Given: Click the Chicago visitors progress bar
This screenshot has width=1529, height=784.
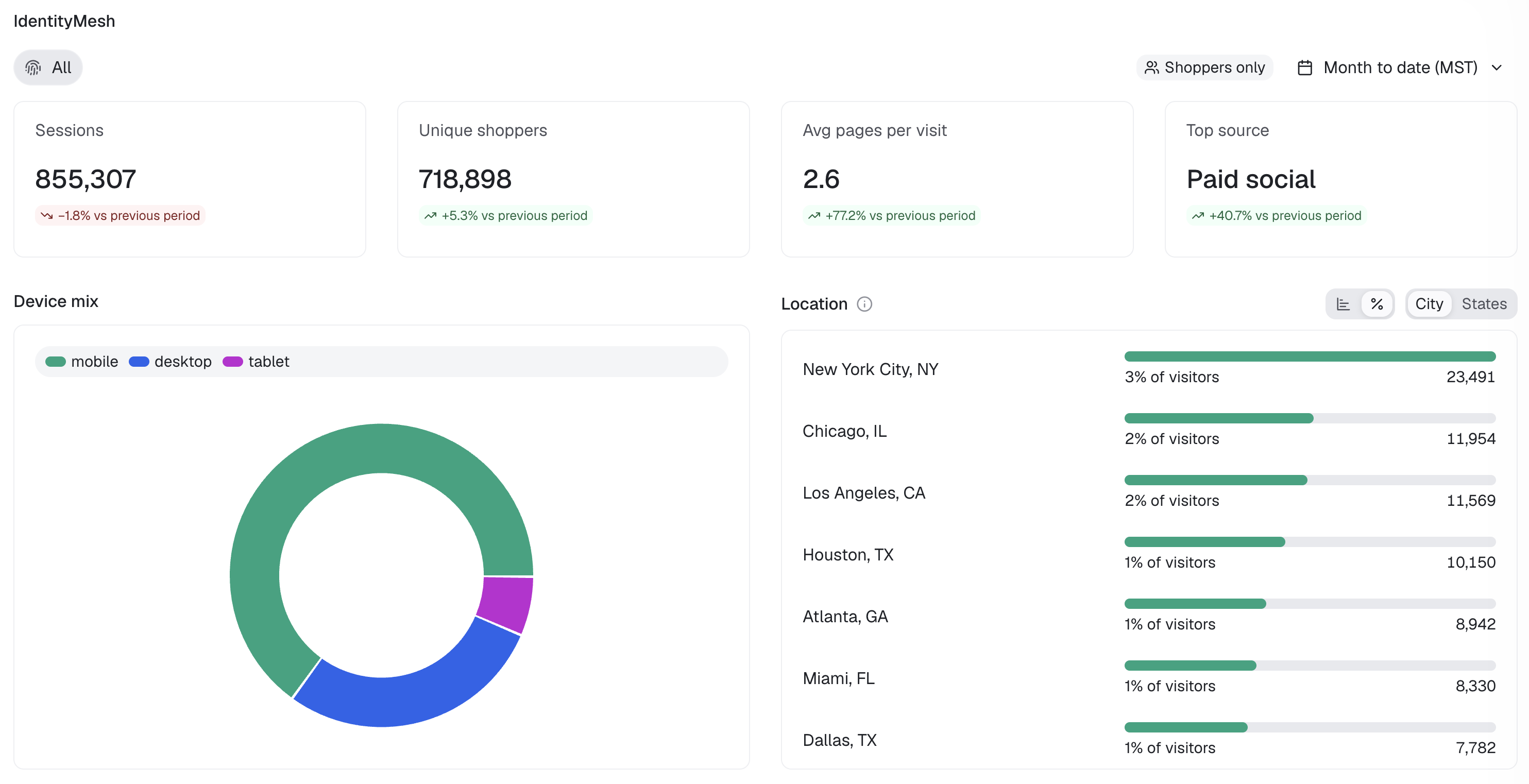Looking at the screenshot, I should tap(1310, 418).
